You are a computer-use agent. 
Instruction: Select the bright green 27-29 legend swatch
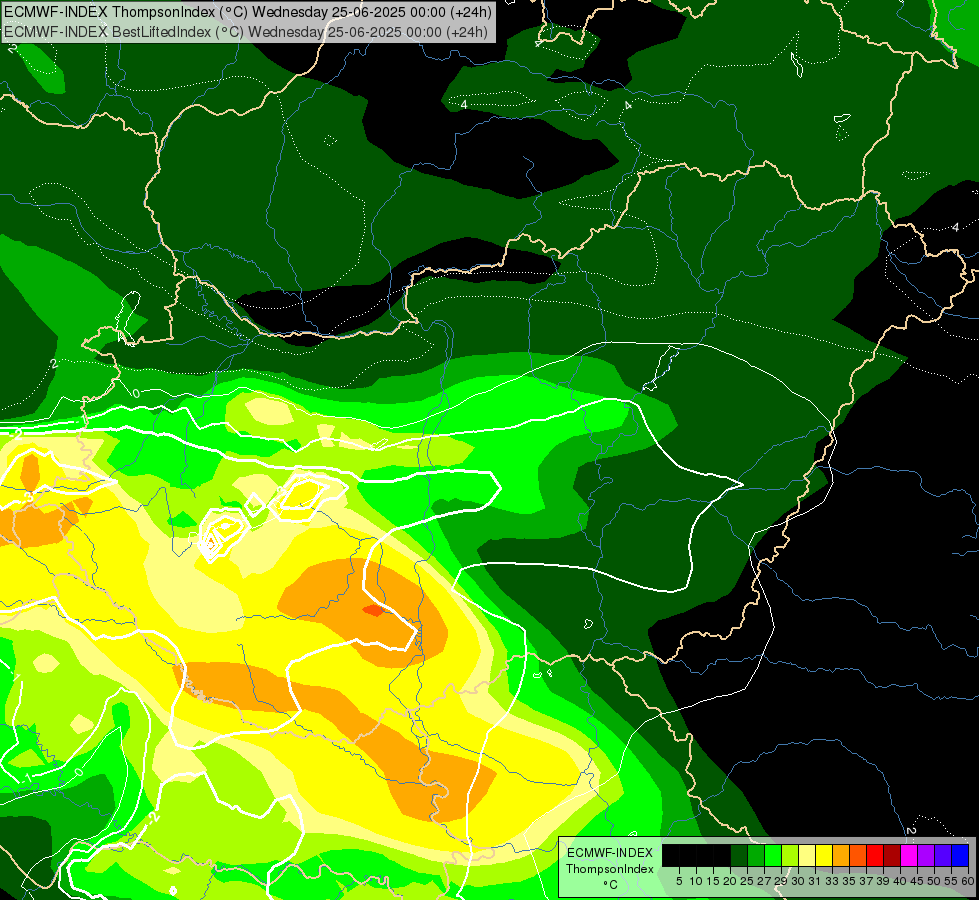[x=773, y=855]
